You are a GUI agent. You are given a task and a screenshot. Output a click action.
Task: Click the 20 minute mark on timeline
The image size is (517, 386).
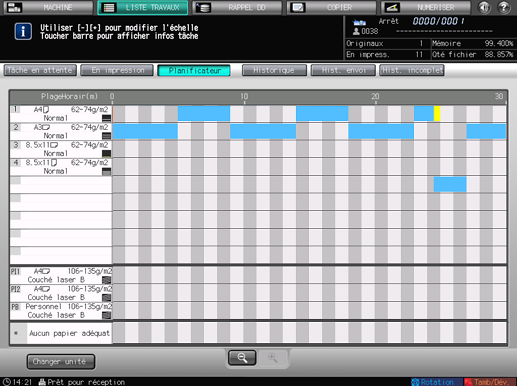pos(375,96)
